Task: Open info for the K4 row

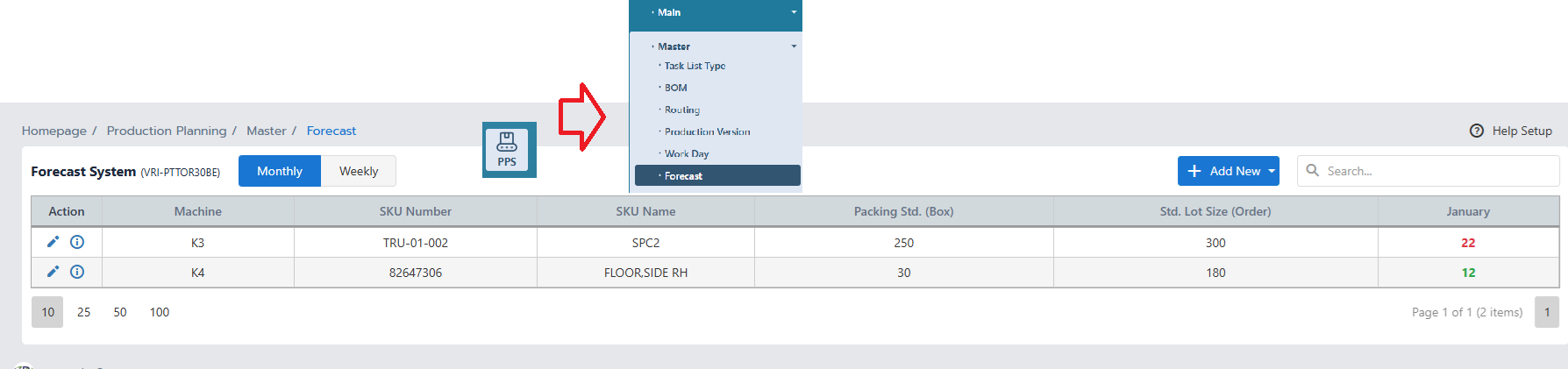Action: [77, 272]
